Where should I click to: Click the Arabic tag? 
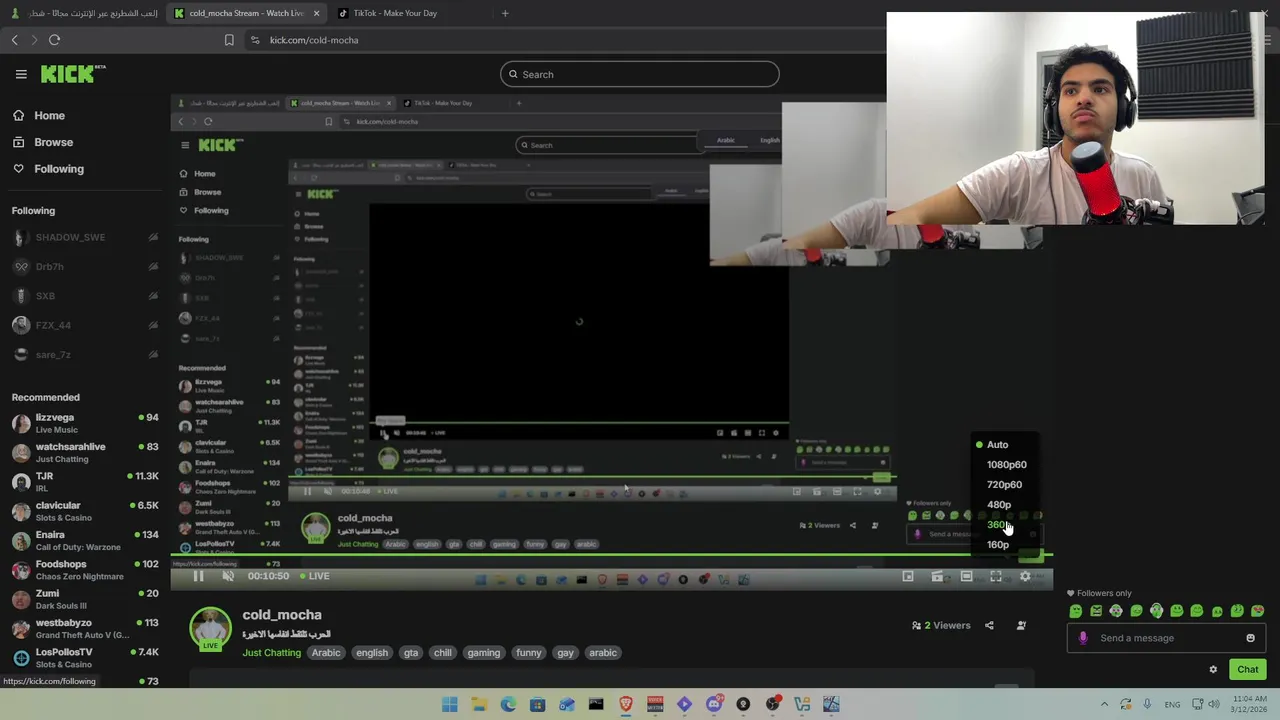point(326,653)
